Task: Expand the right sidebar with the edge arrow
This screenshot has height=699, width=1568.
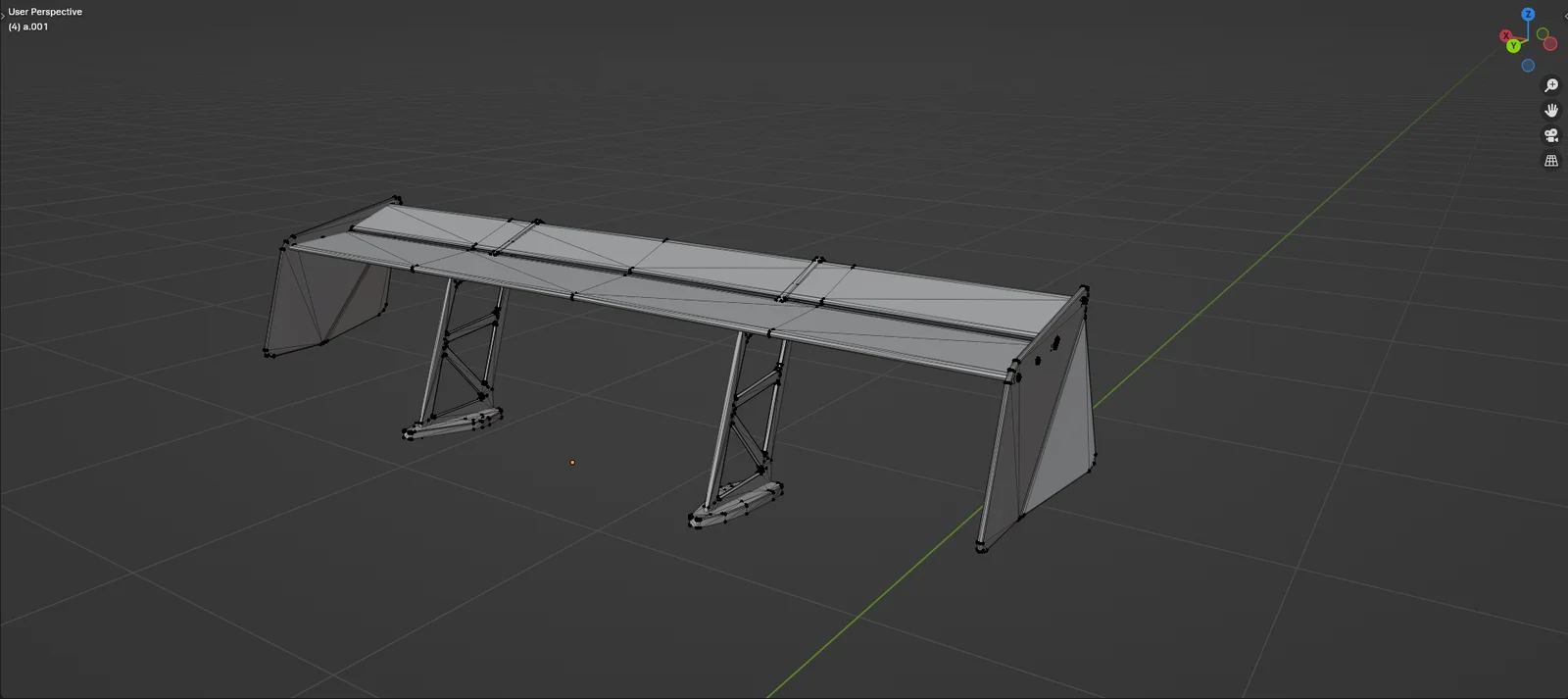Action: click(x=1564, y=14)
